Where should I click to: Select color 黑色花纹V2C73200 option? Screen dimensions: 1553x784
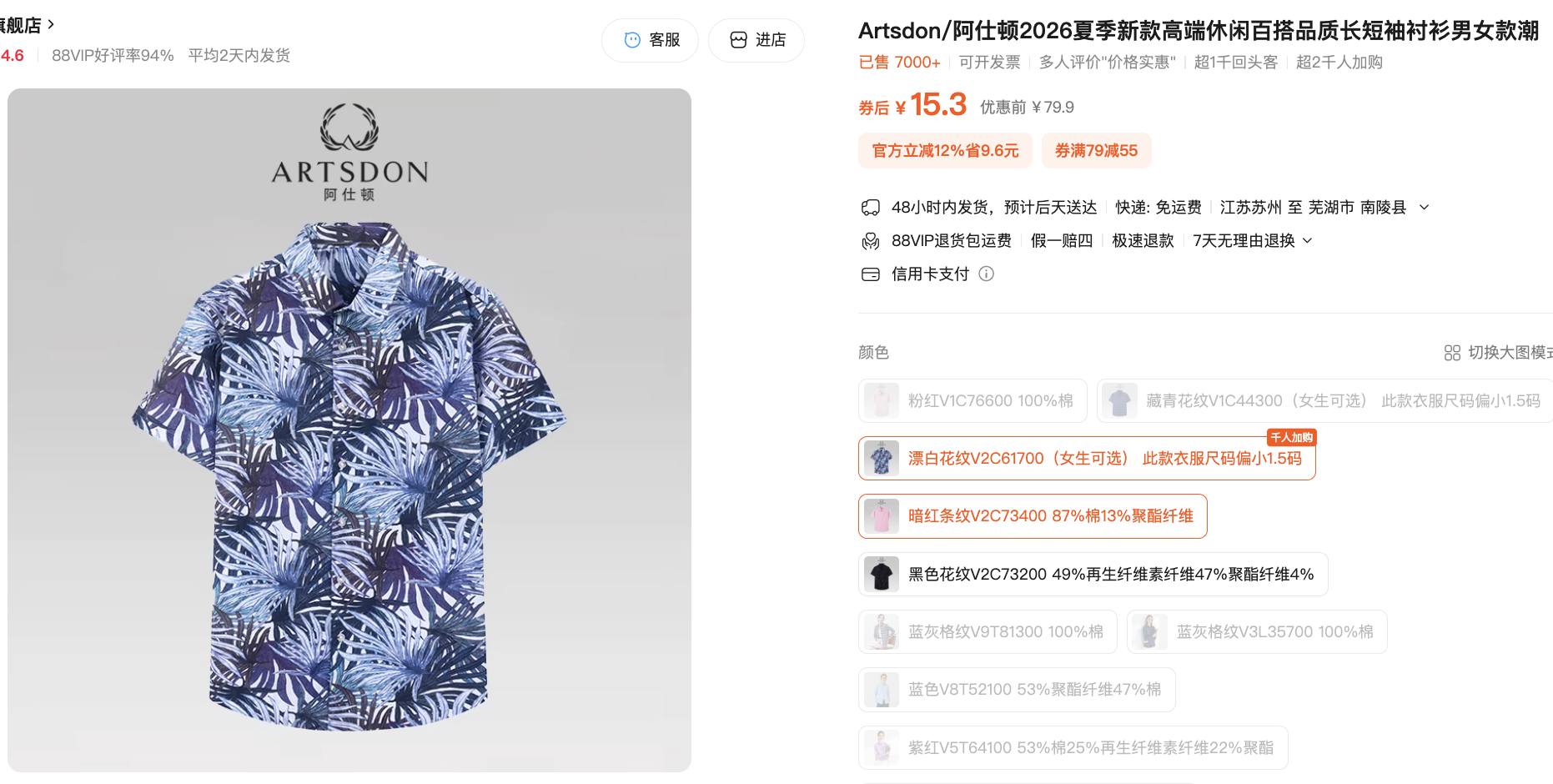pos(1093,574)
